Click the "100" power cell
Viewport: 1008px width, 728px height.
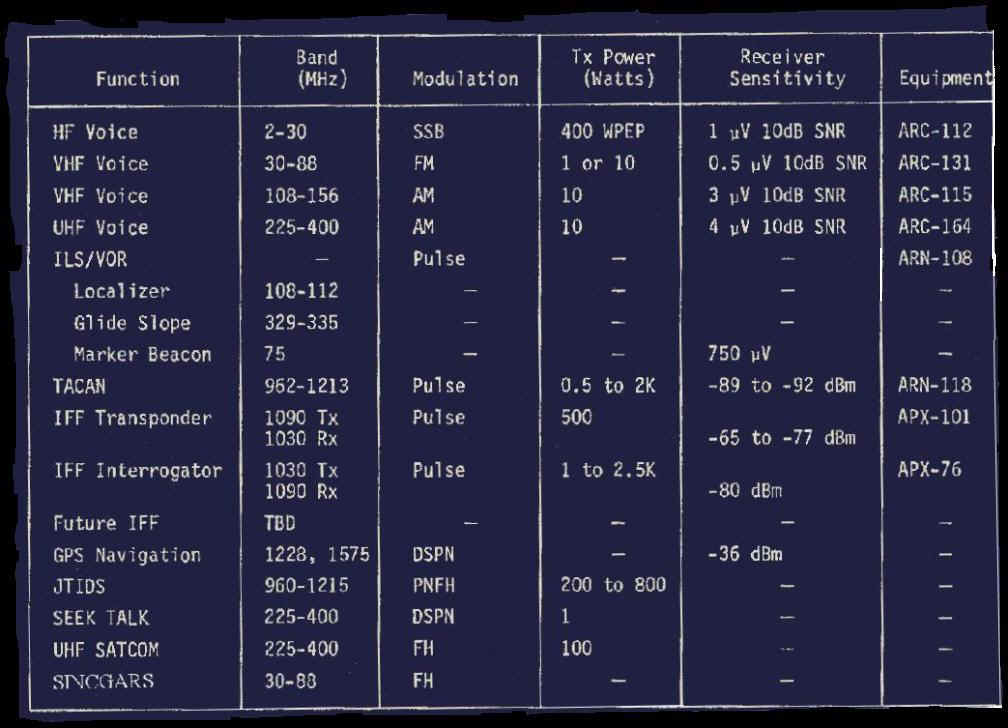pos(576,648)
